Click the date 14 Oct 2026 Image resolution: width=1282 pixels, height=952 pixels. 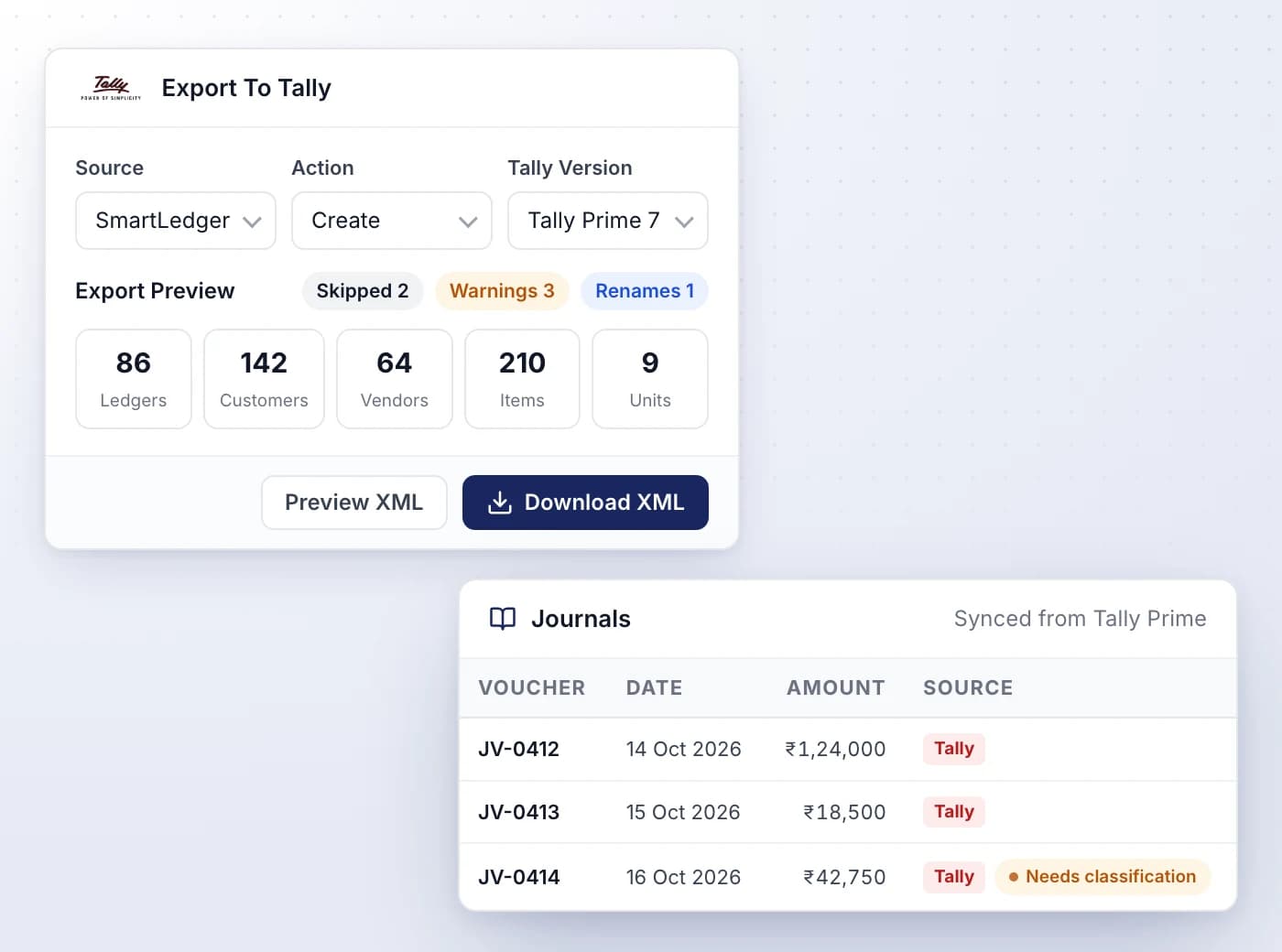[684, 749]
